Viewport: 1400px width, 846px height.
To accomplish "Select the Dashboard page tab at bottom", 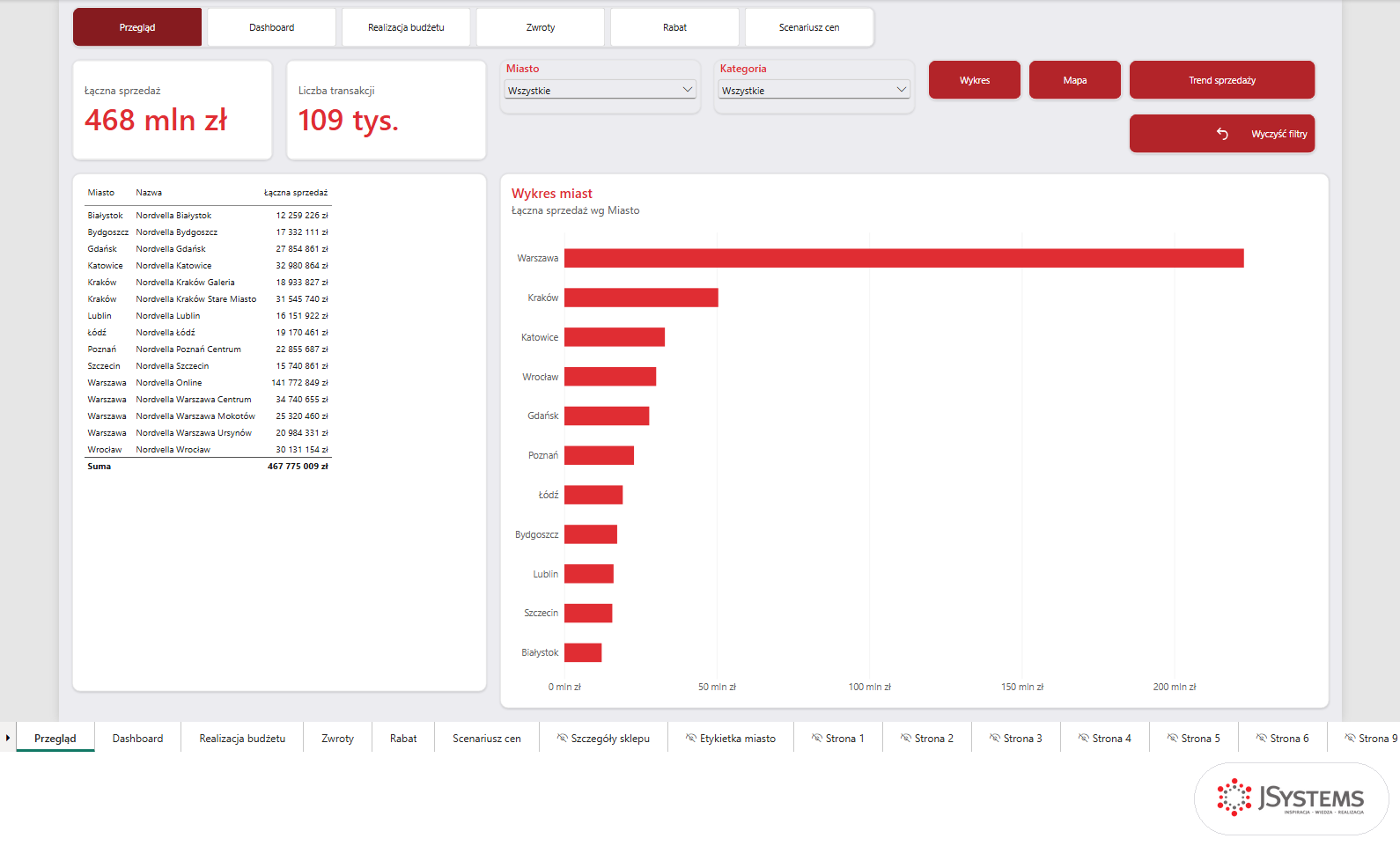I will [137, 738].
